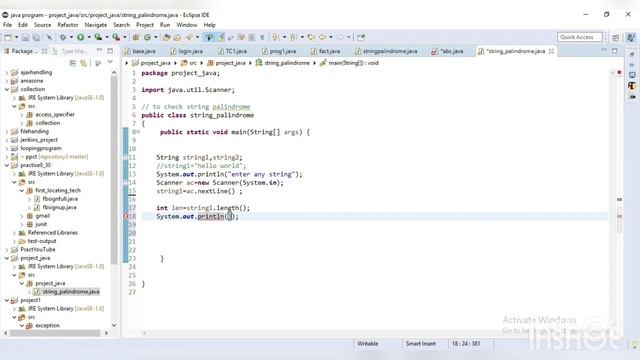Collapse the practice9_30 project
The width and height of the screenshot is (640, 360).
coord(7,165)
